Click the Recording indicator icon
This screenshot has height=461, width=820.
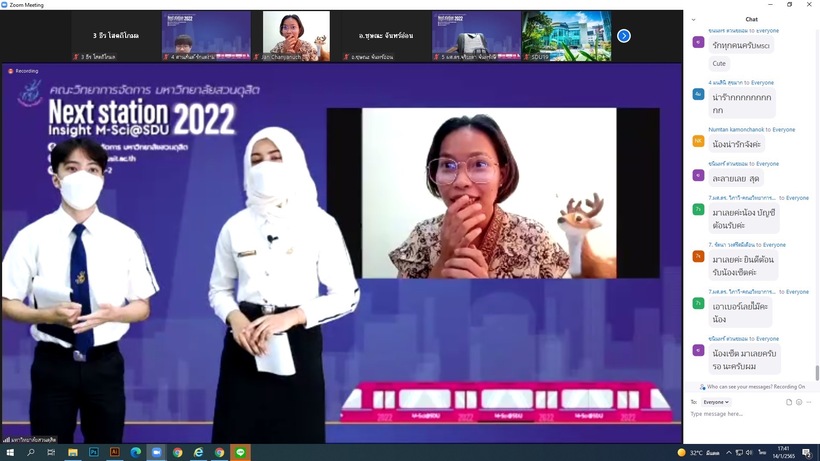[x=10, y=71]
